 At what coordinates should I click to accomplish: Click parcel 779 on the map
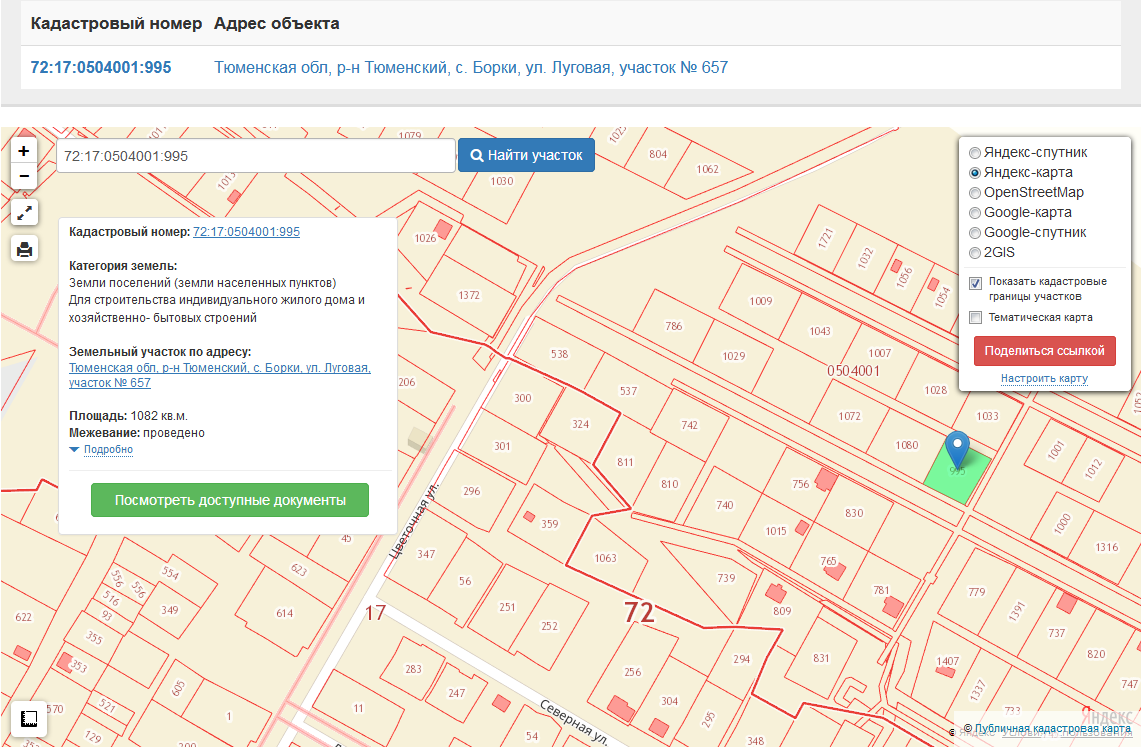click(x=976, y=592)
